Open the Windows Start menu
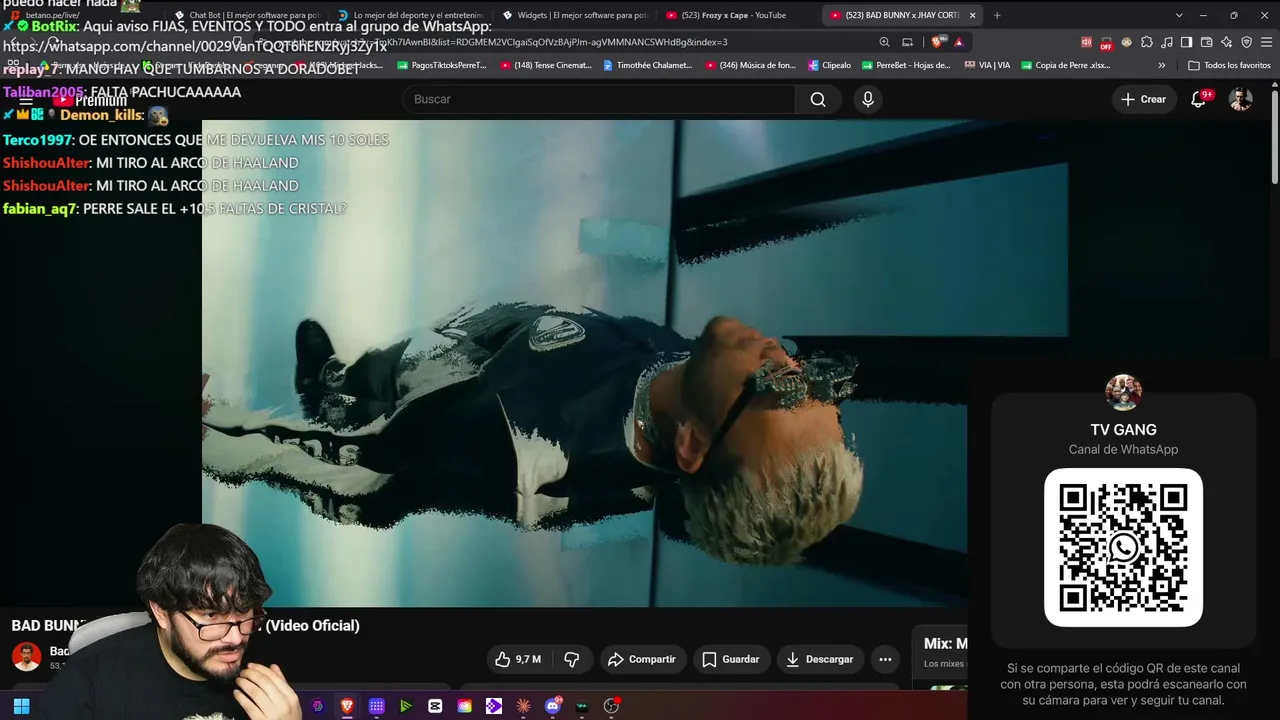Image resolution: width=1280 pixels, height=720 pixels. (x=21, y=706)
